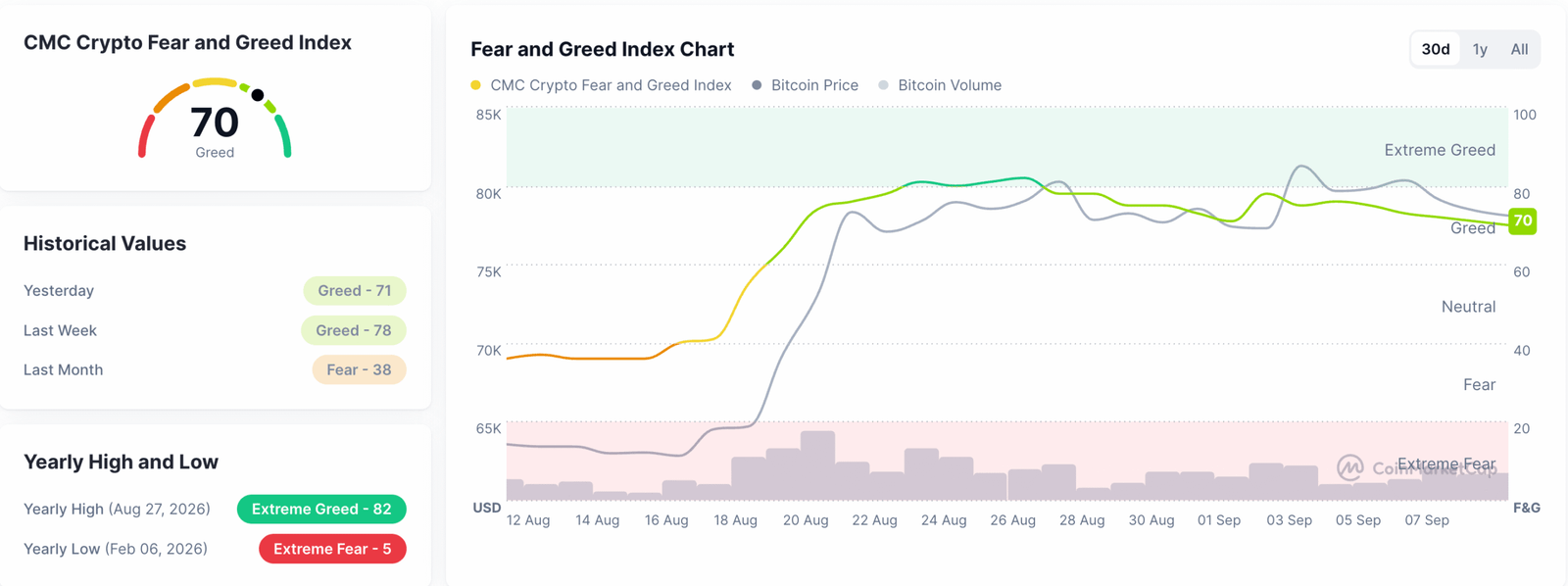Click the Yearly High (Aug 27, 2026) label
The width and height of the screenshot is (1568, 586).
click(x=117, y=510)
